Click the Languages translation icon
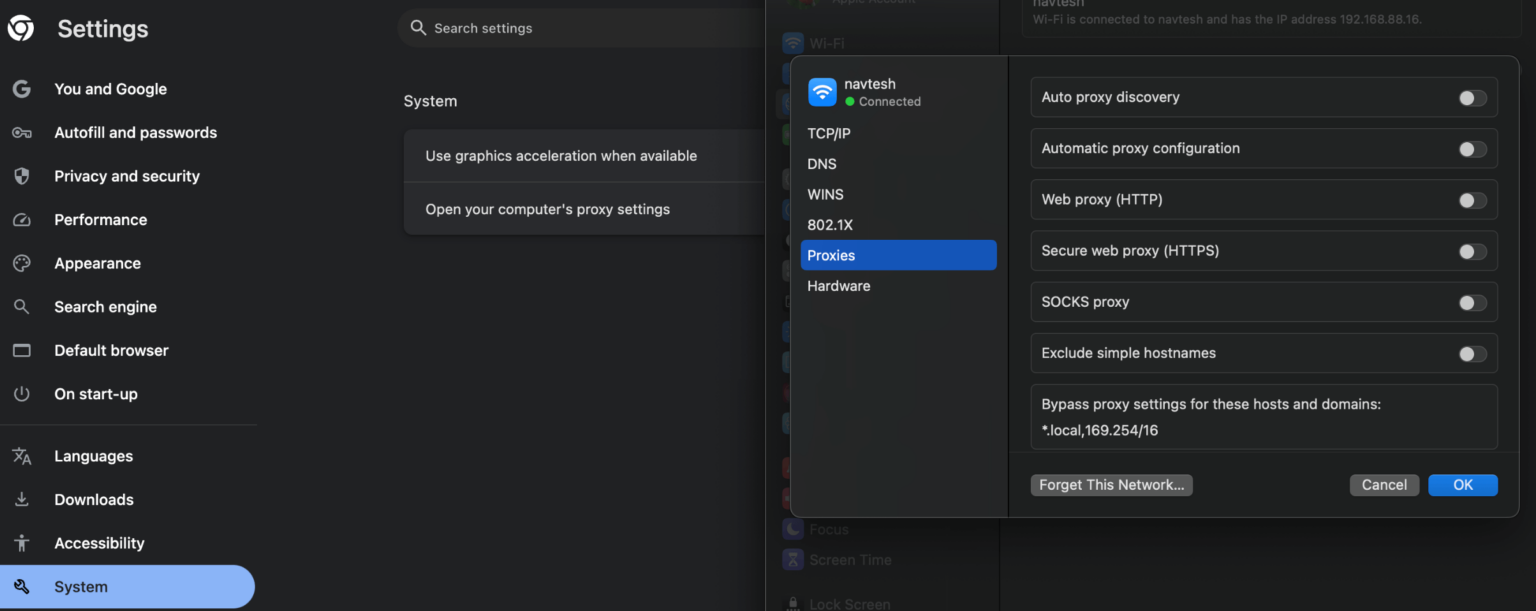 22,456
